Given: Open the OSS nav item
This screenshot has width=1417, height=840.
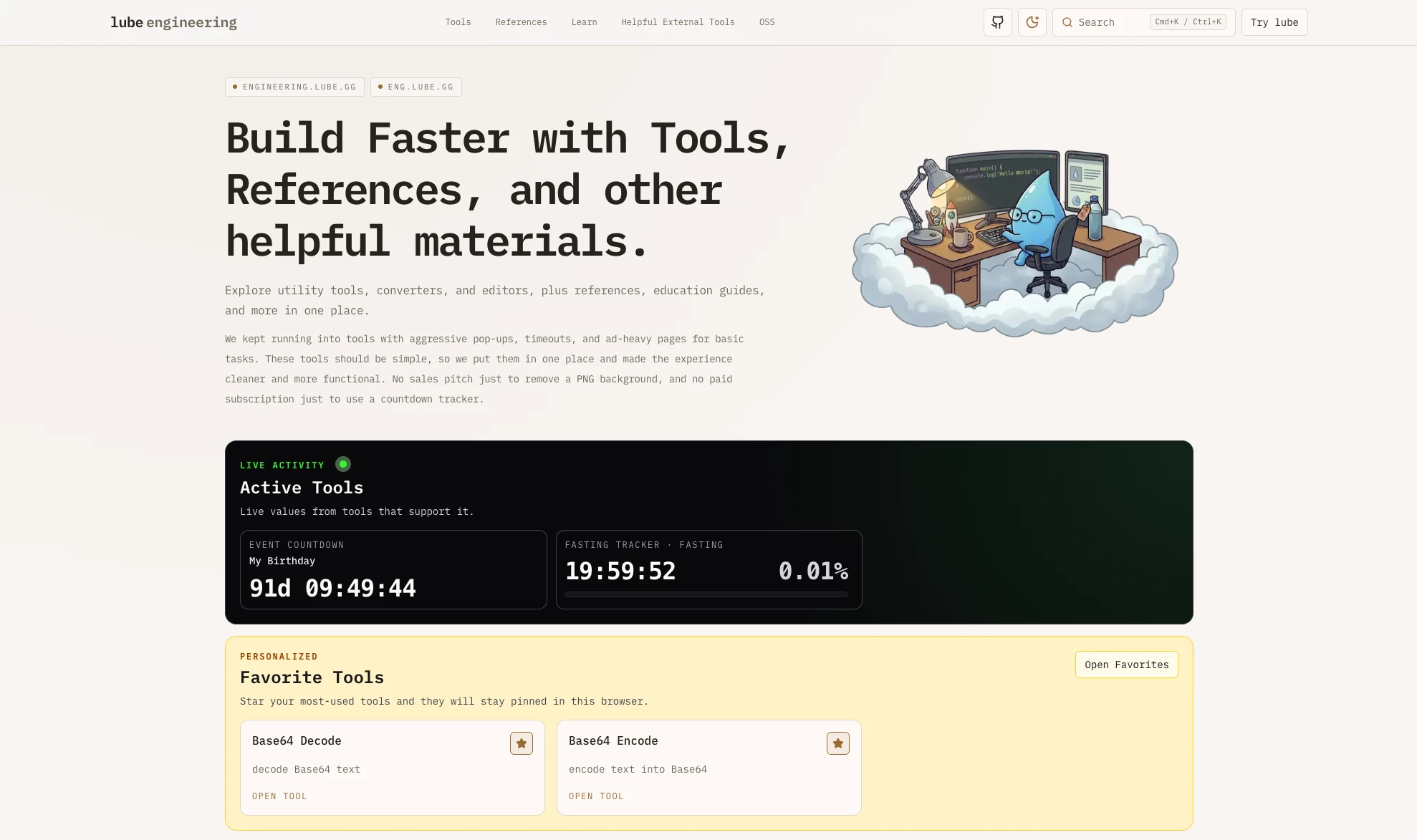Looking at the screenshot, I should tap(767, 22).
